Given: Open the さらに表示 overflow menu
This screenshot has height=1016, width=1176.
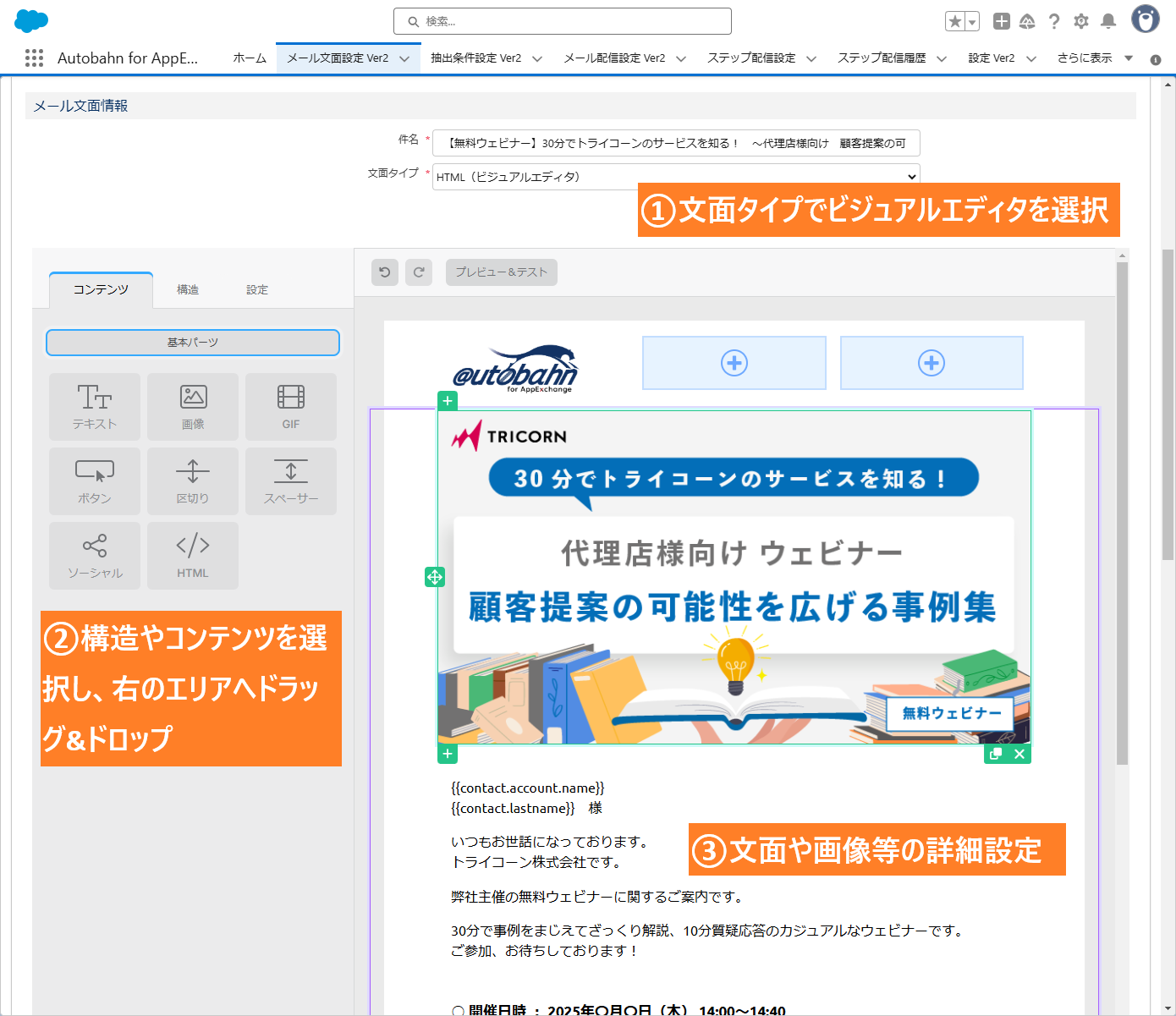Looking at the screenshot, I should 1095,58.
